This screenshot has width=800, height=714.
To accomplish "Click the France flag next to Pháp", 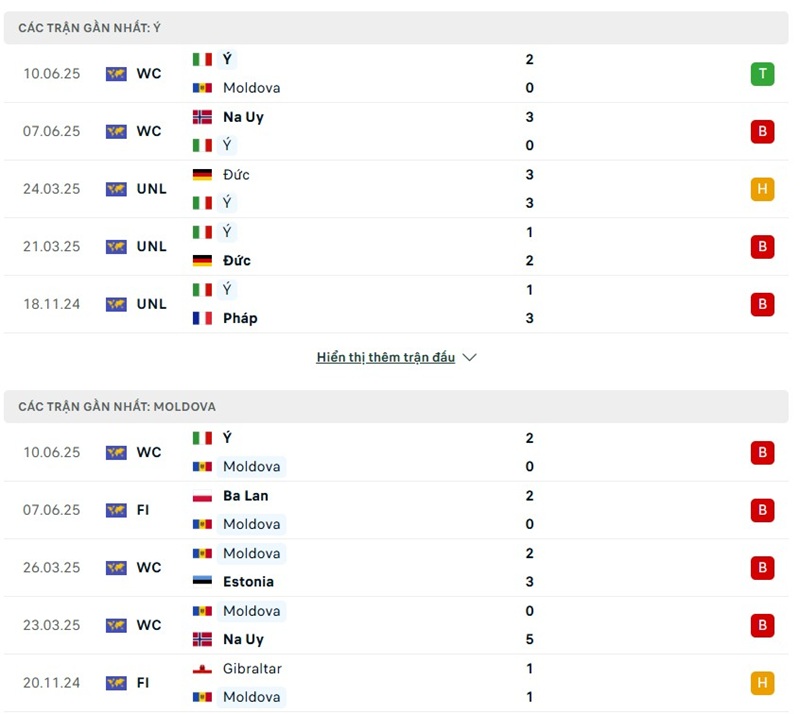I will click(202, 318).
